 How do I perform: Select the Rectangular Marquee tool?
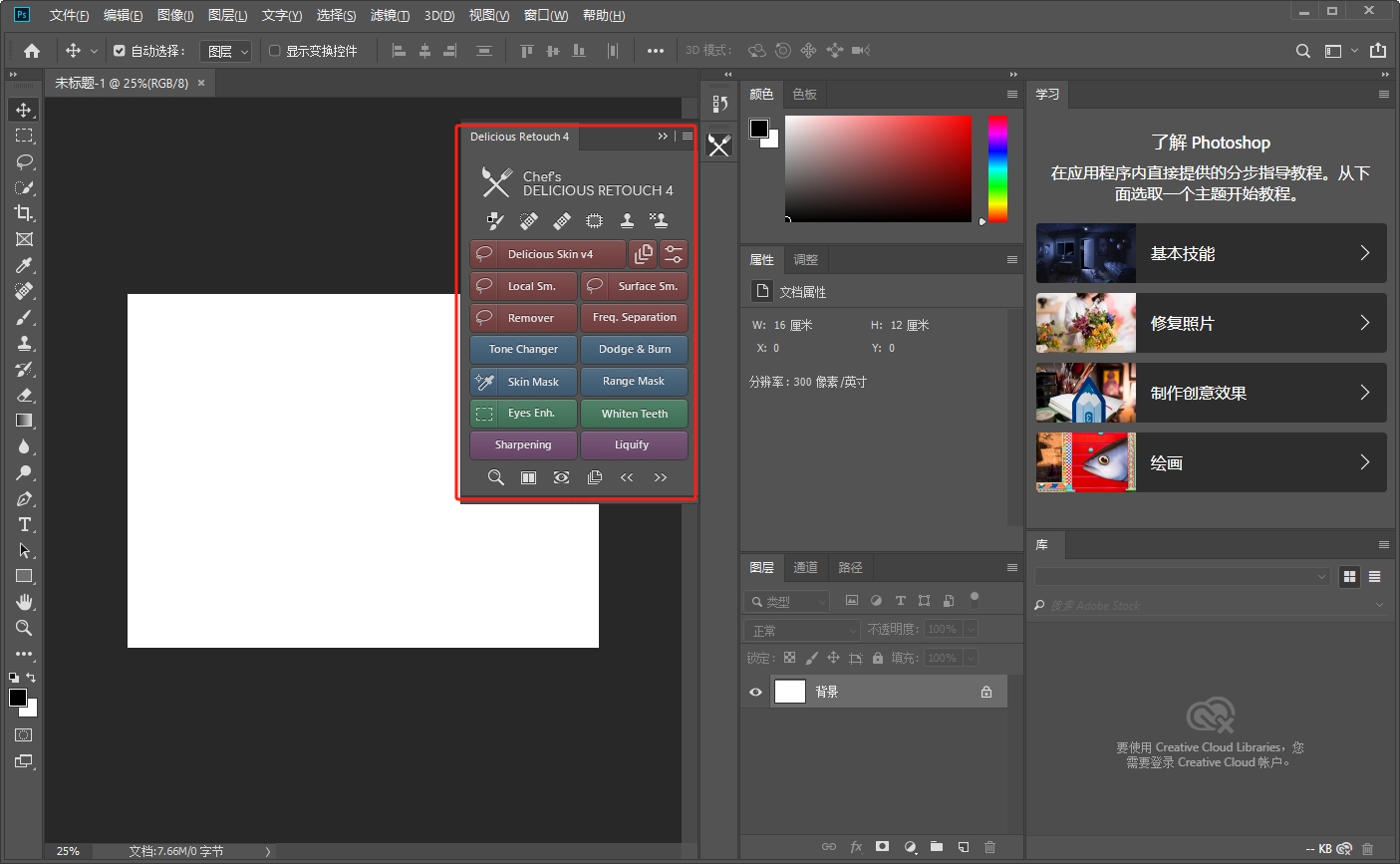(24, 136)
